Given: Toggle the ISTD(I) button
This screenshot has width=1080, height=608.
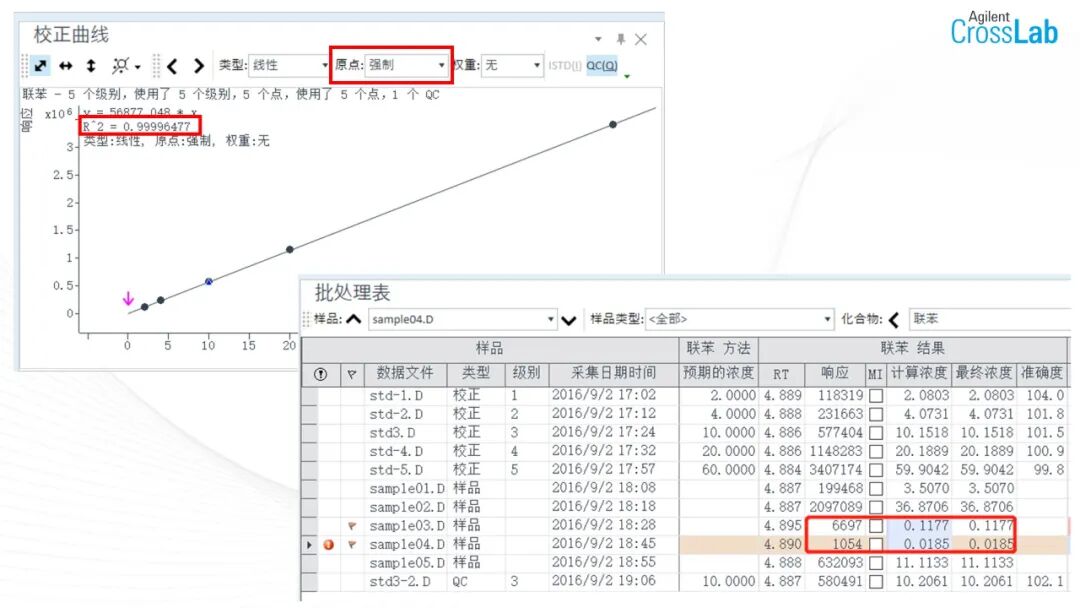Looking at the screenshot, I should (x=565, y=65).
